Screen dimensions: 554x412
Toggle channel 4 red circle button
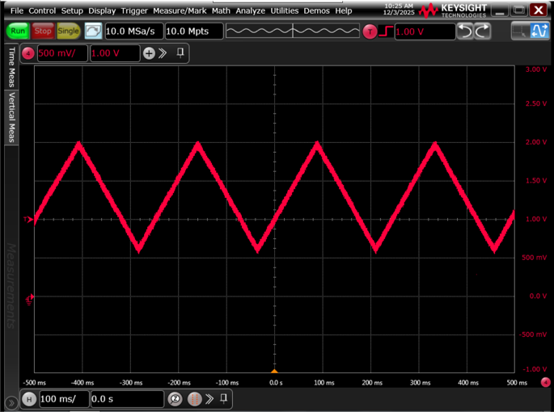coord(28,54)
